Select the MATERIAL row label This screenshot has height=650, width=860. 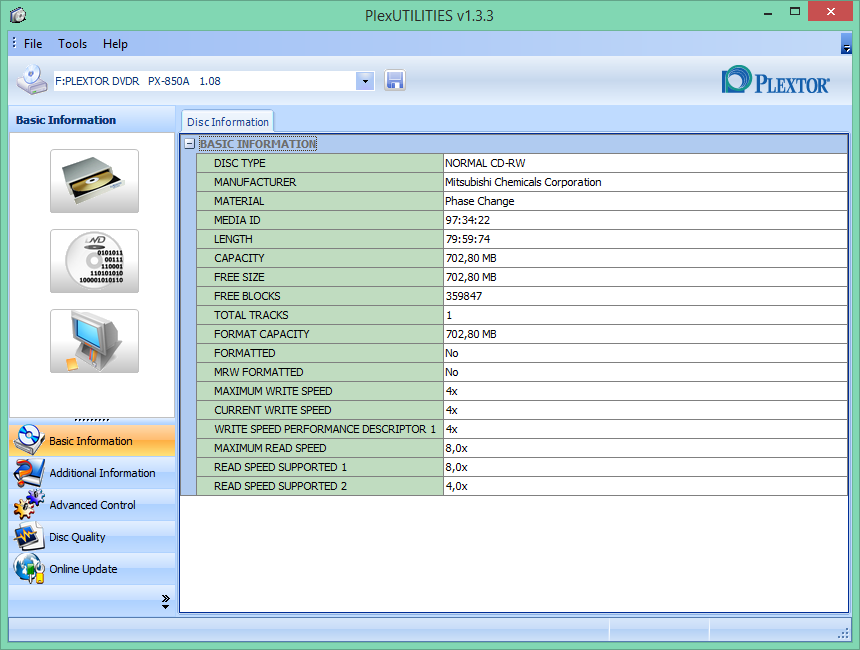pos(239,201)
